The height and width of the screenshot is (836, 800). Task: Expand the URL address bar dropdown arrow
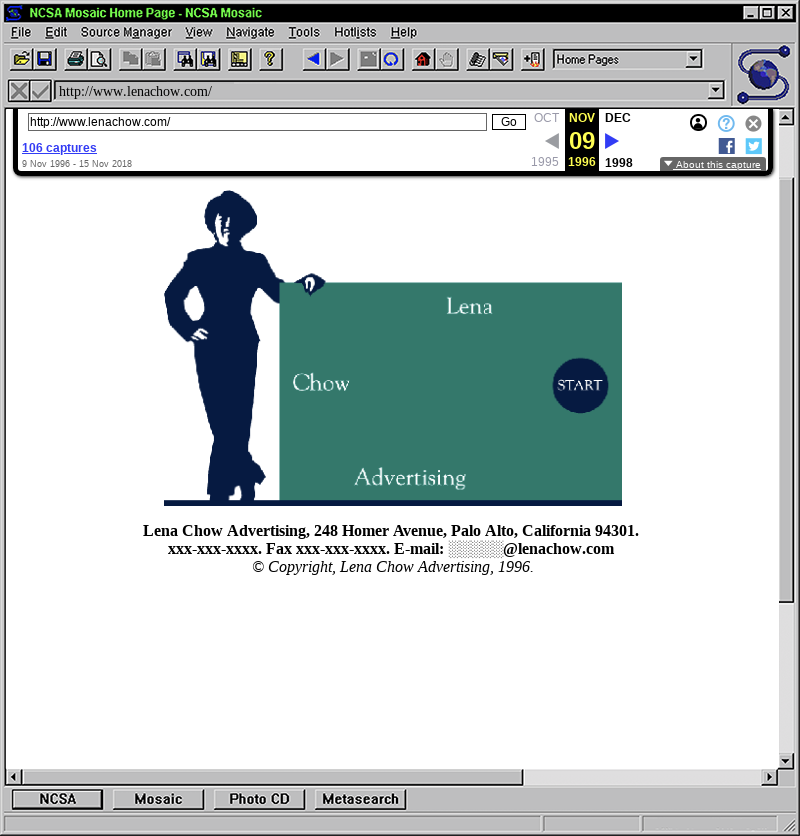(715, 91)
